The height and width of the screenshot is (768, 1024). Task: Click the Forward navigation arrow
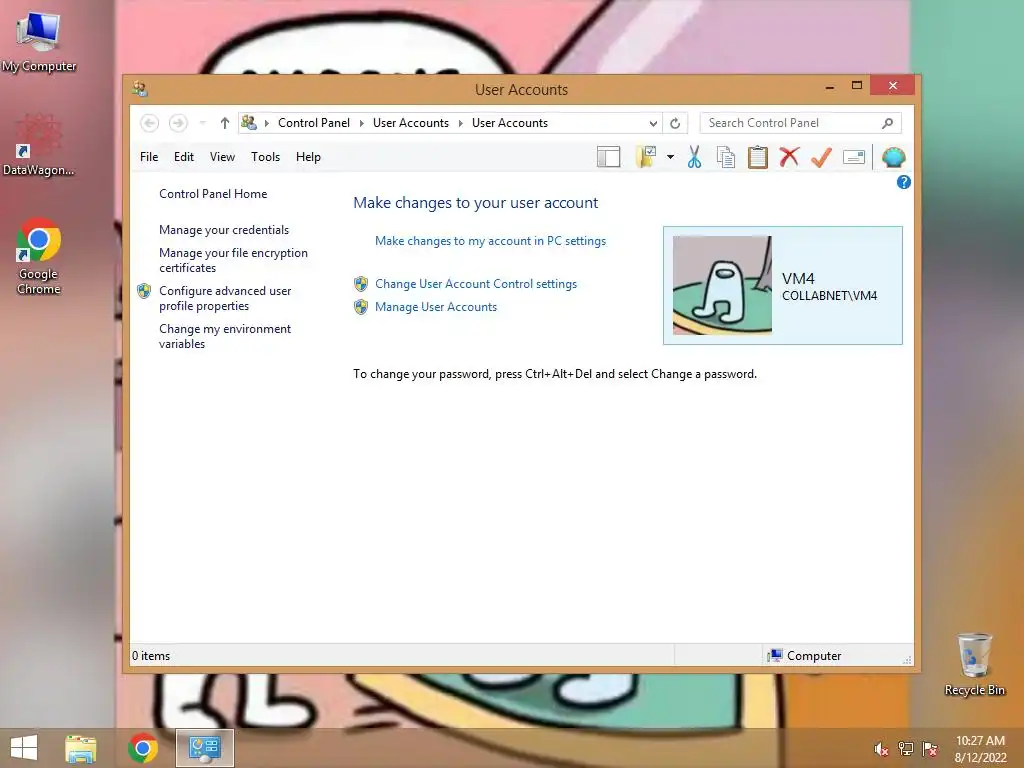[x=178, y=123]
